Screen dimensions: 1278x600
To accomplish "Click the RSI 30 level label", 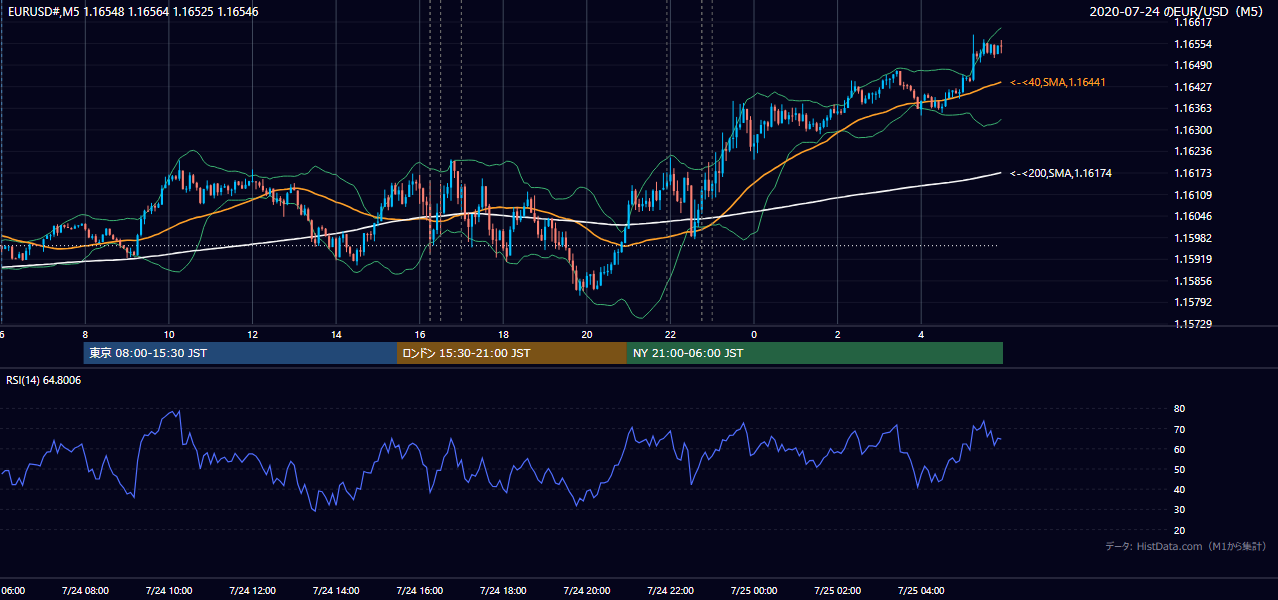I will point(1179,510).
